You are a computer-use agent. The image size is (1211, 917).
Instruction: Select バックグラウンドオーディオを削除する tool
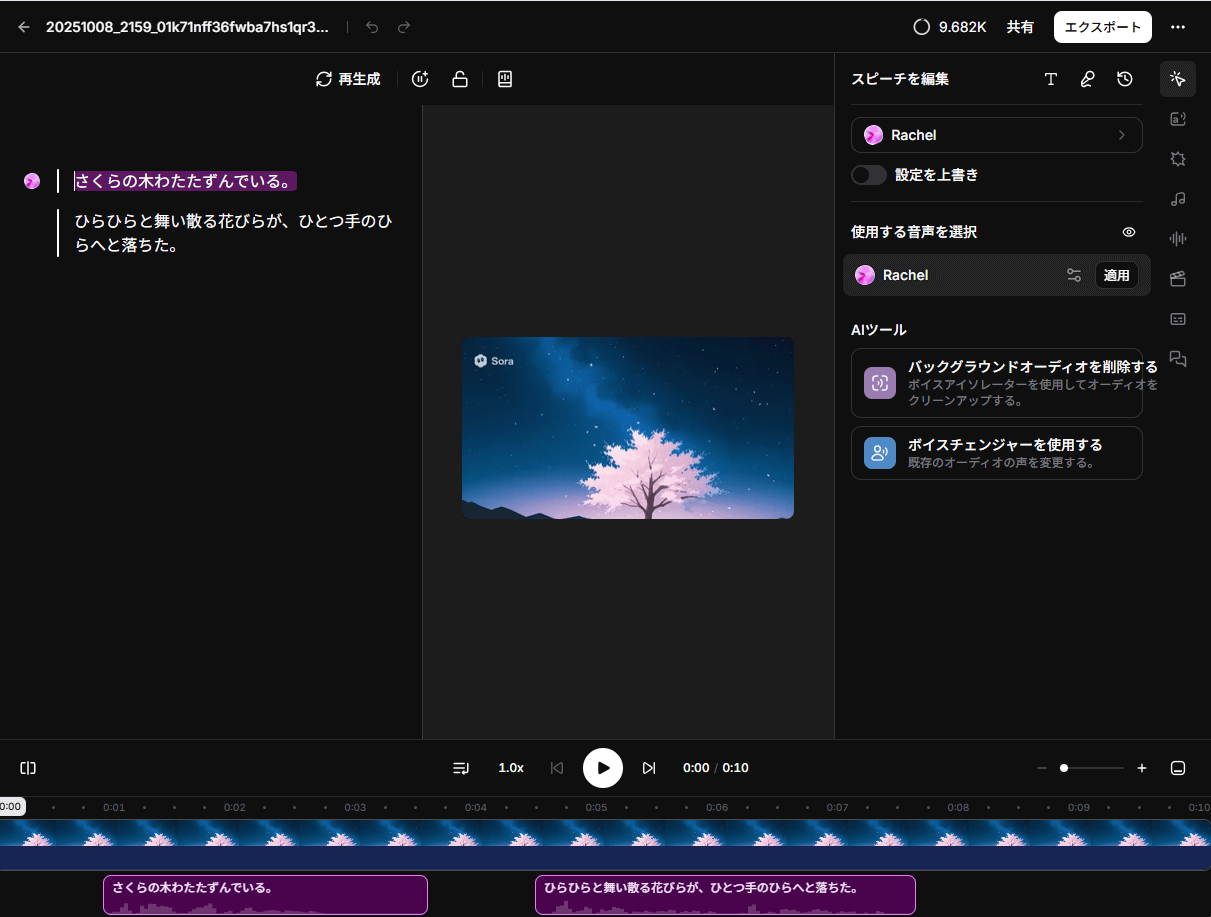click(x=996, y=383)
